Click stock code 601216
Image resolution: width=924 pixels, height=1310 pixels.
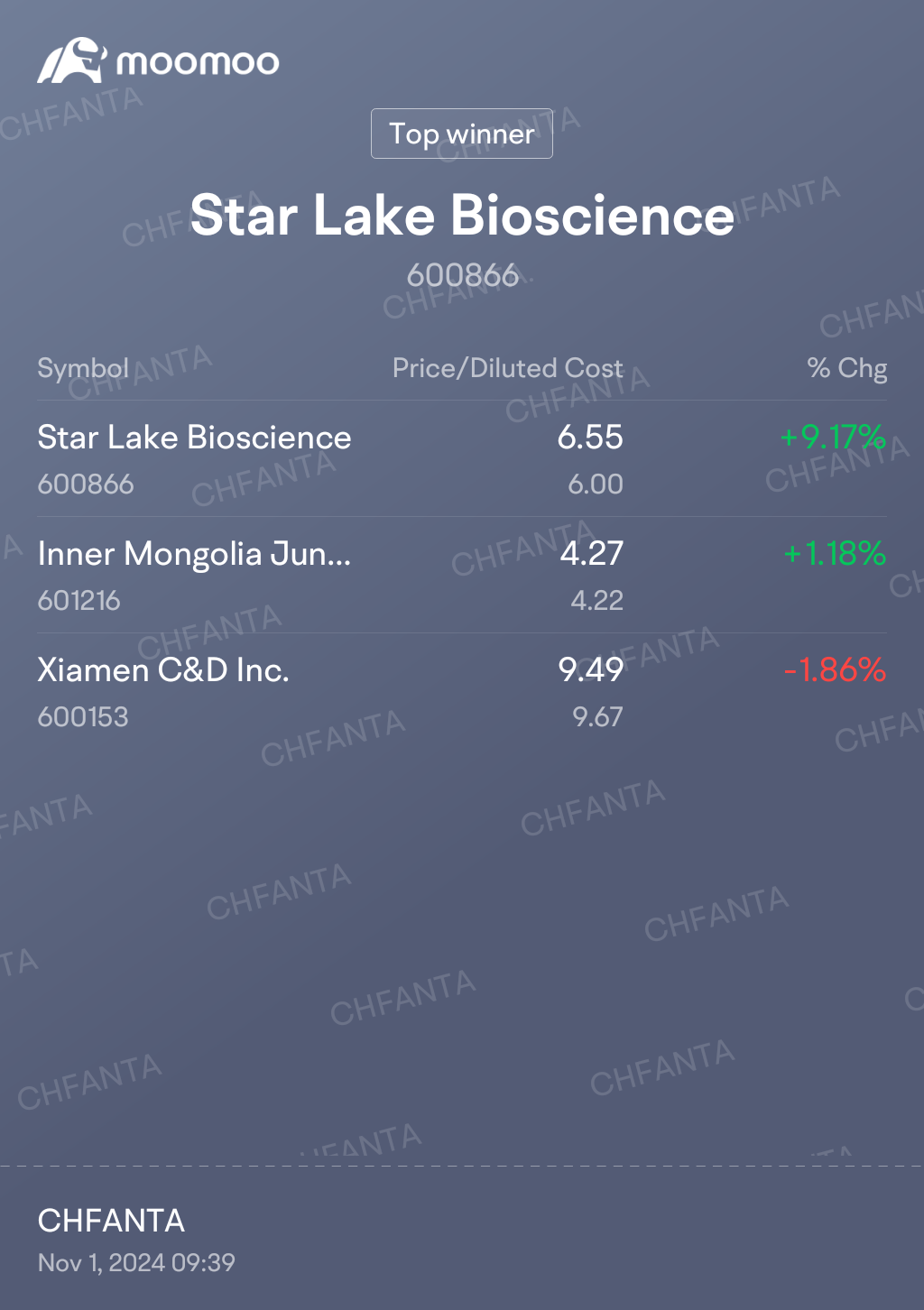(79, 600)
